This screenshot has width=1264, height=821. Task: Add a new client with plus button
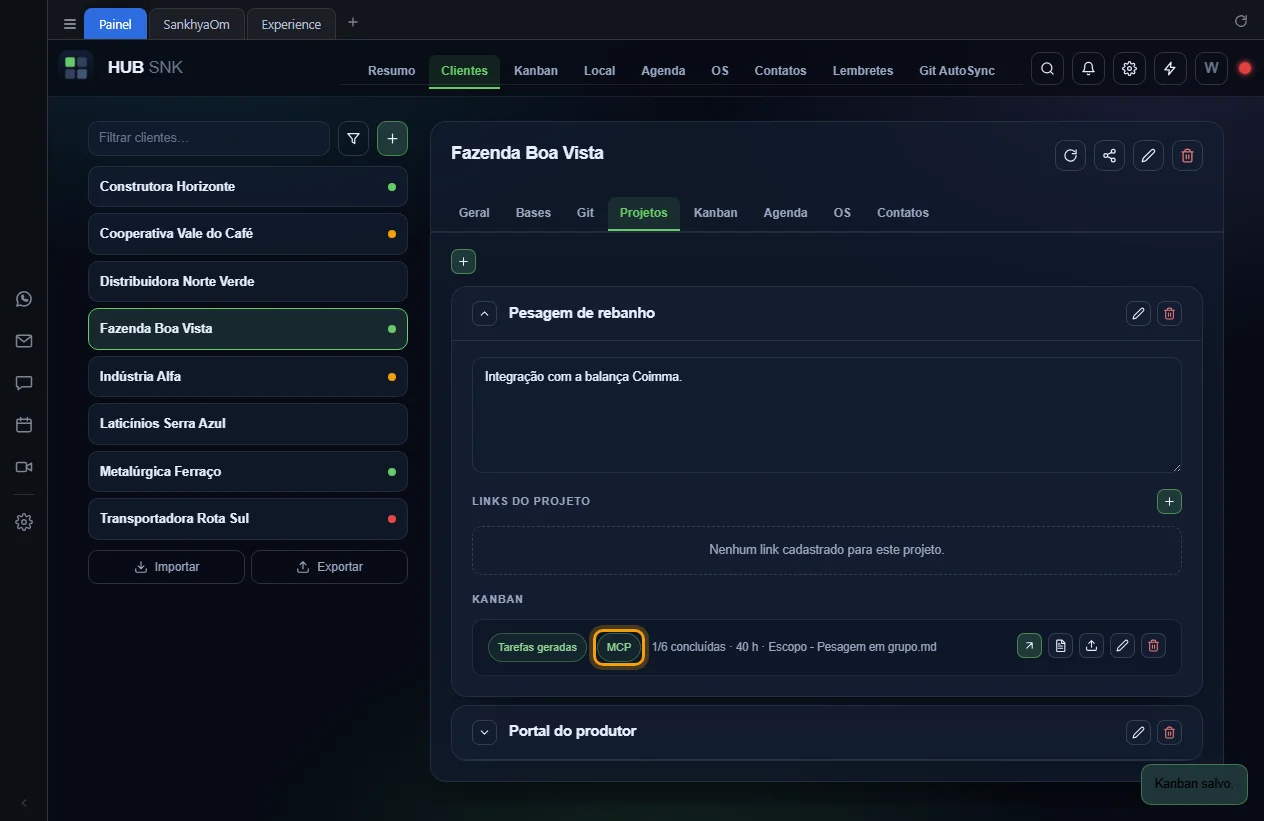[x=392, y=139]
